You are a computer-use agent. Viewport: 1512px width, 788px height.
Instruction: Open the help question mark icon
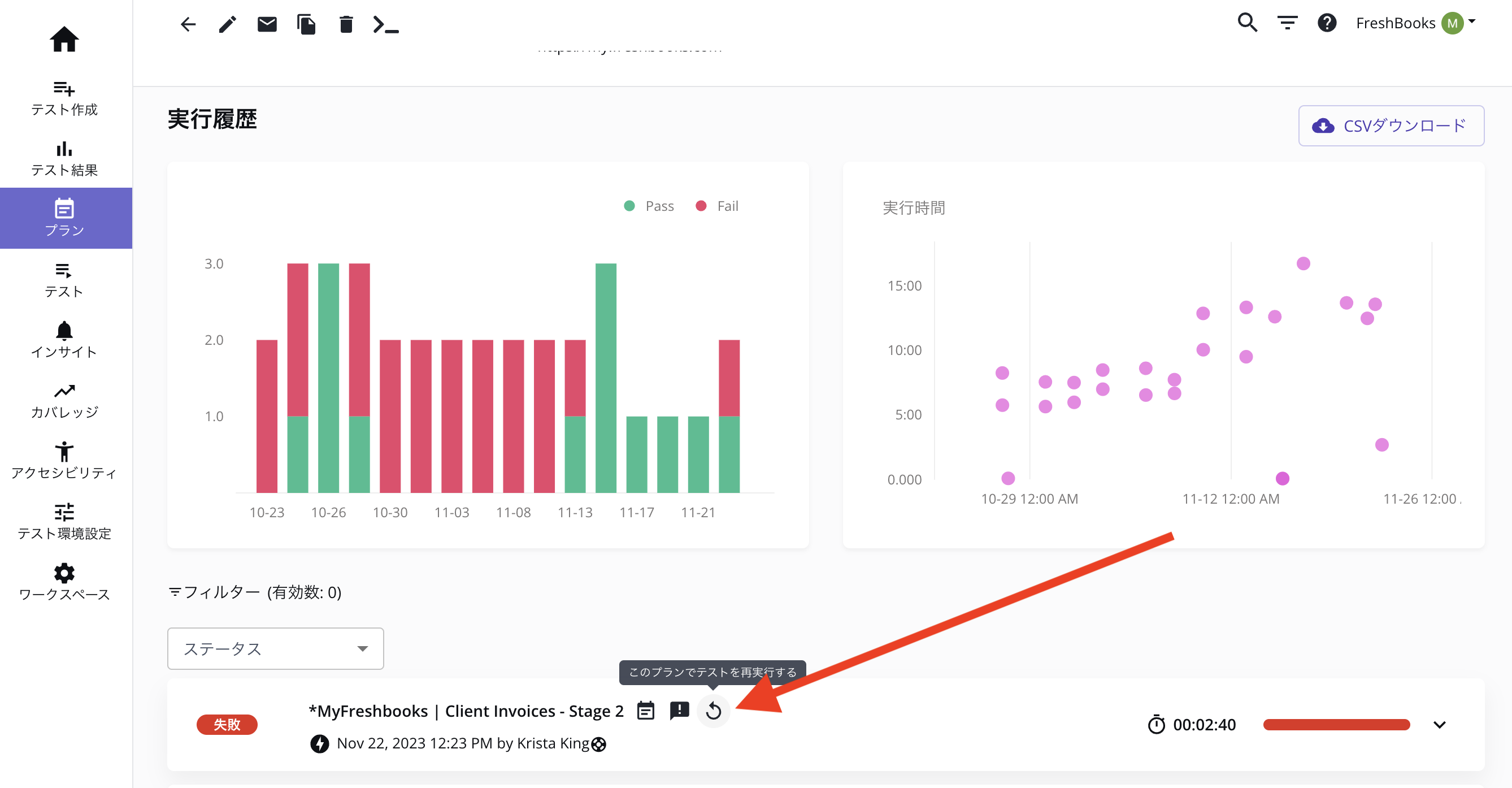[1327, 23]
